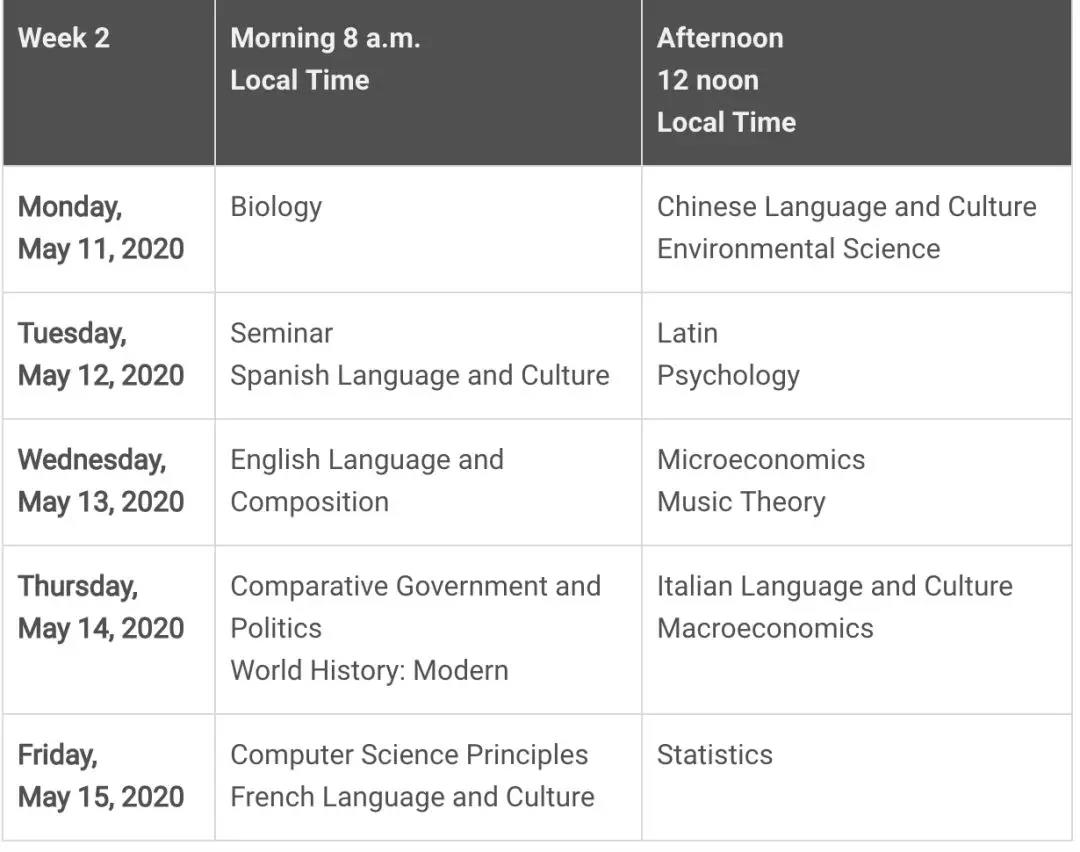1080x852 pixels.
Task: Select Italian Language and Culture text
Action: click(x=834, y=586)
